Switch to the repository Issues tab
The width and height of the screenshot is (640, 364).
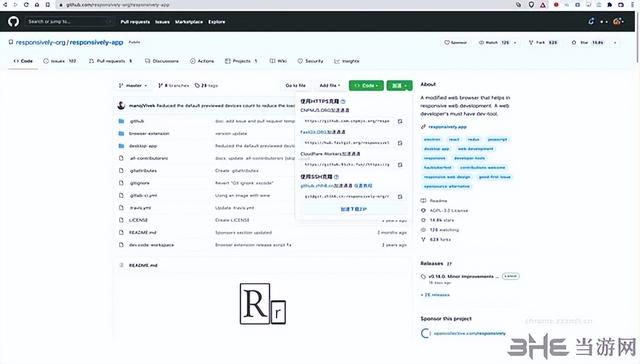click(60, 61)
